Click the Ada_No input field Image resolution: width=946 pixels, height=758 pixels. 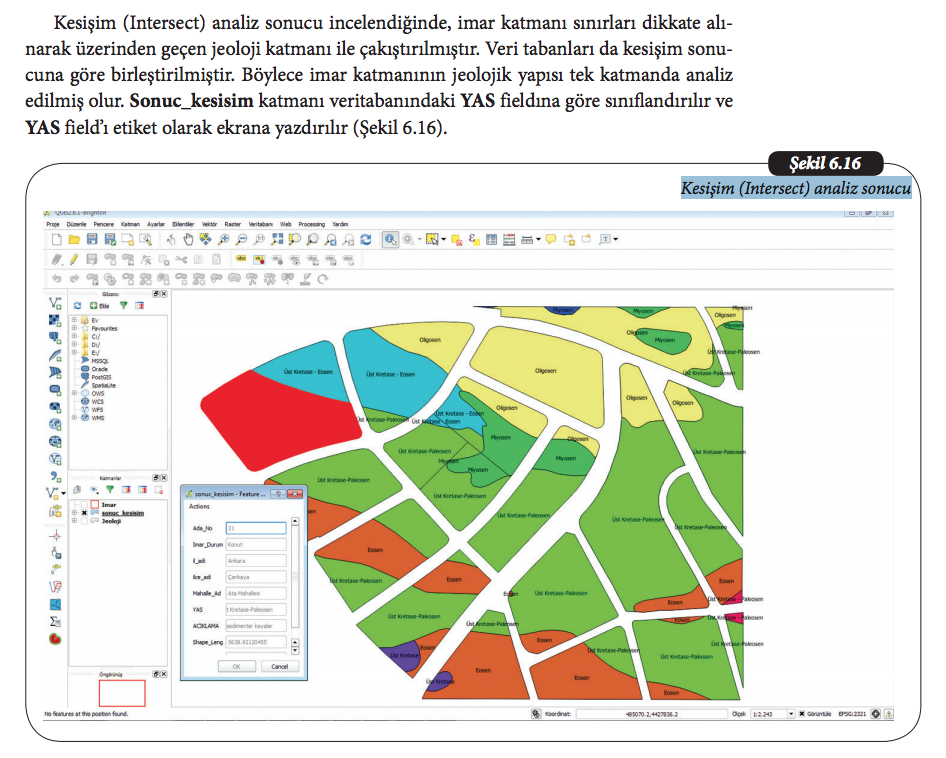pos(256,528)
